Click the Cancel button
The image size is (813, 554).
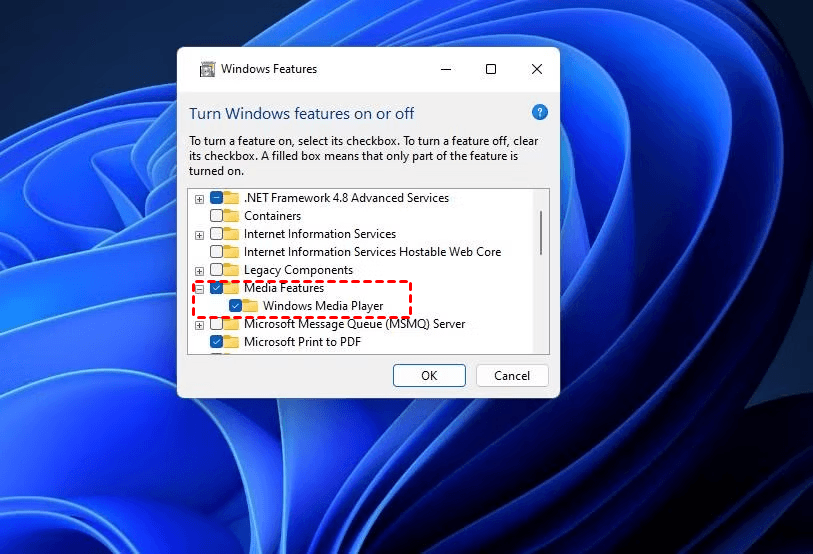511,376
